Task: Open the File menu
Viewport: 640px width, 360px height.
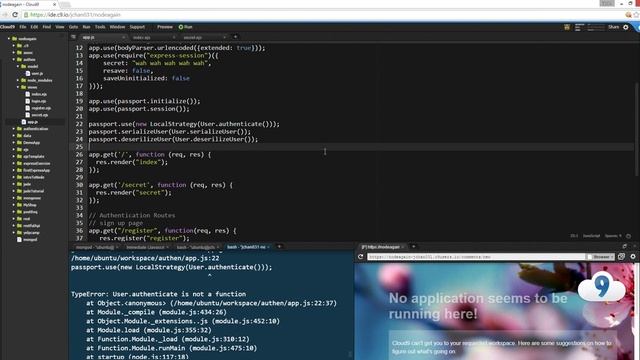Action: pyautogui.click(x=23, y=27)
